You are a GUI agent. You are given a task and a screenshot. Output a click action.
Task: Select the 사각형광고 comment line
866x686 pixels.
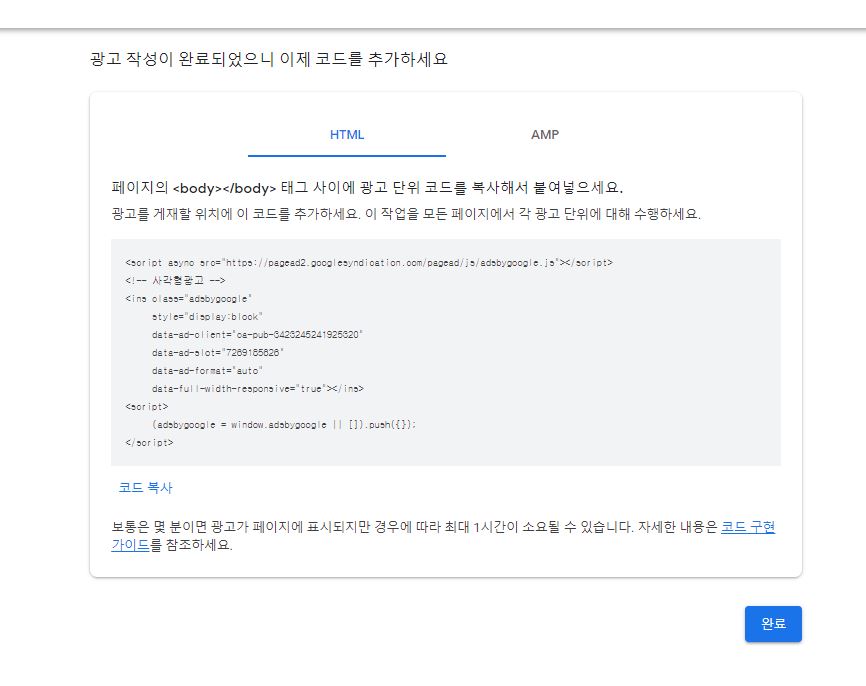[175, 281]
